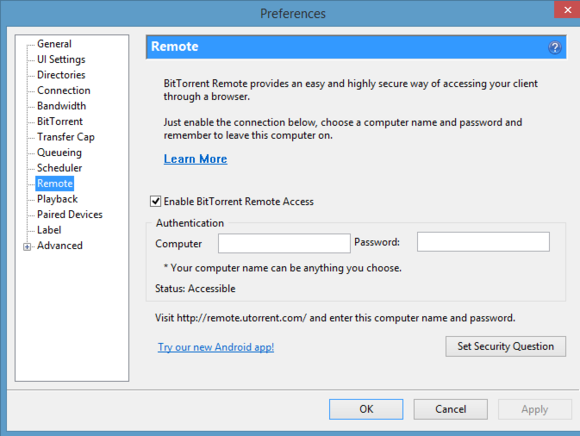Click the Authentication group label
Image resolution: width=580 pixels, height=436 pixels.
tap(190, 223)
